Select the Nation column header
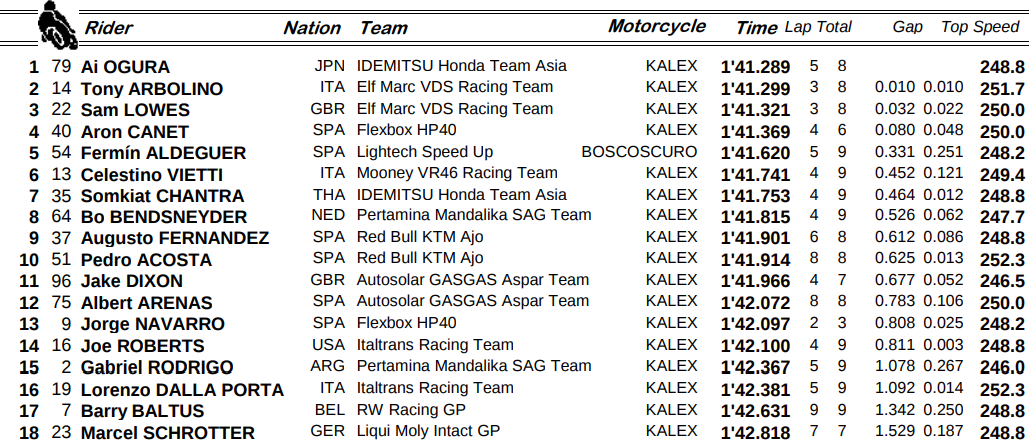Viewport: 1031px width, 443px height. tap(312, 28)
